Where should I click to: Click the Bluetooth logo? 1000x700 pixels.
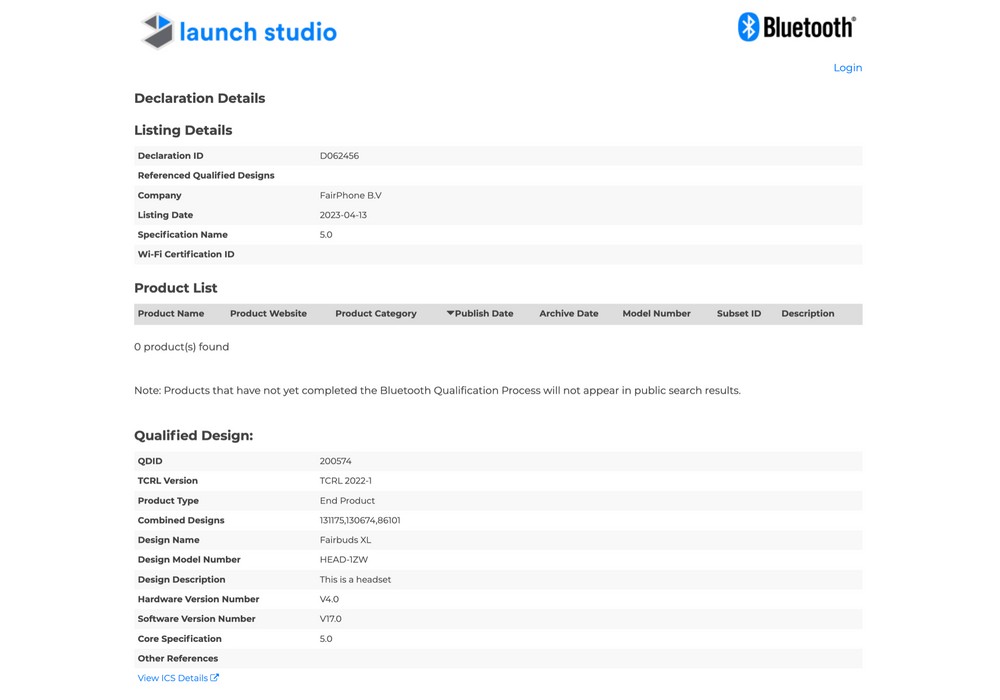(x=797, y=27)
